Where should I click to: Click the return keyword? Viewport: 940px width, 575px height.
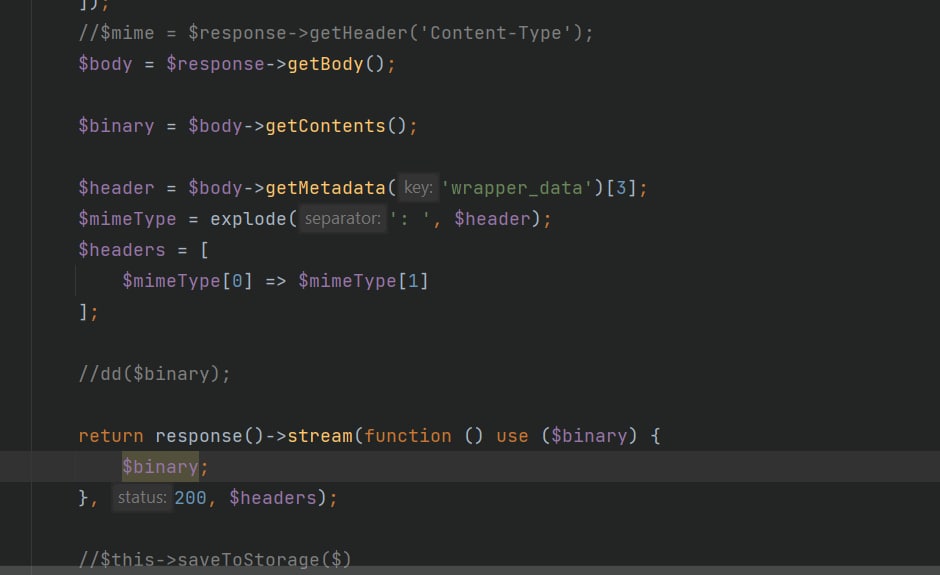point(111,436)
